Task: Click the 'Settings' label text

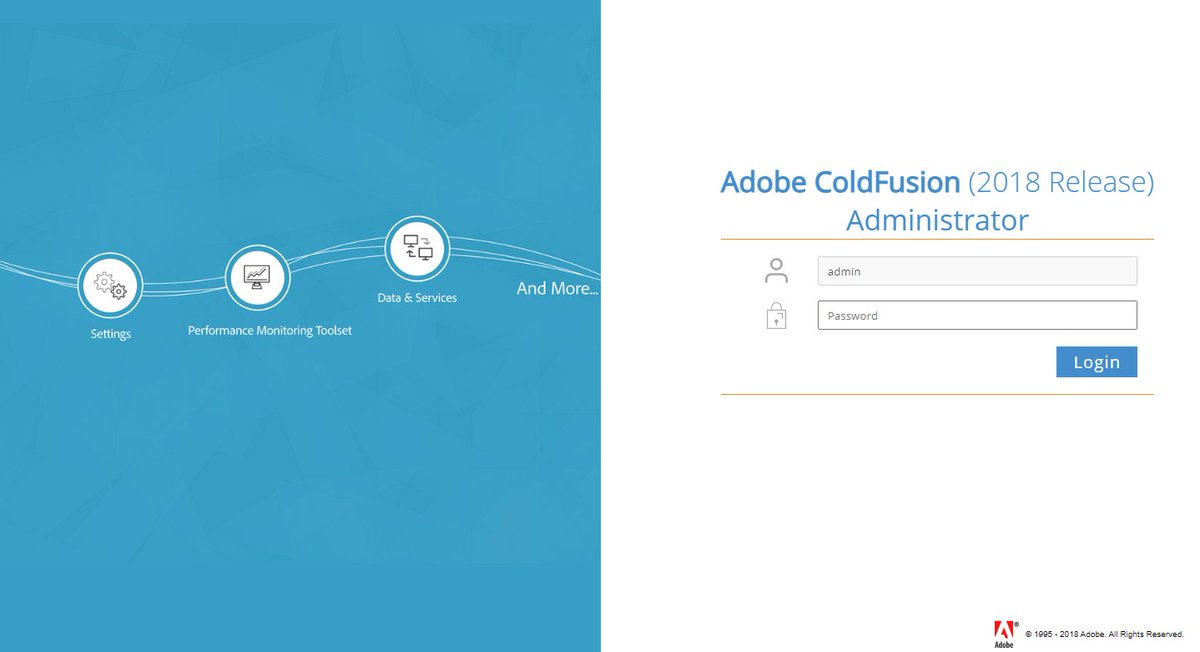Action: click(110, 334)
